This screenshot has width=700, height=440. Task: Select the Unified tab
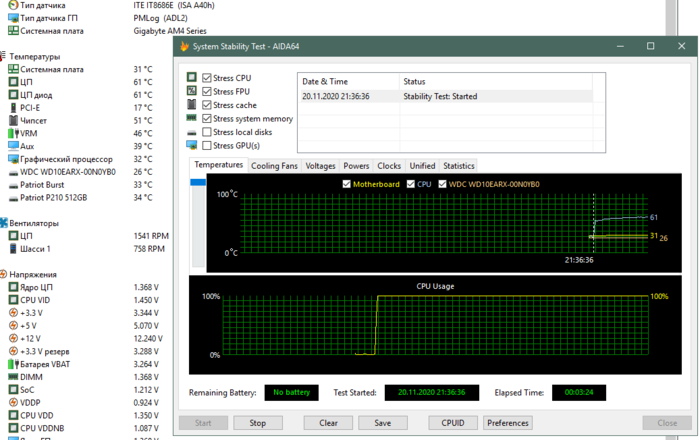(422, 166)
